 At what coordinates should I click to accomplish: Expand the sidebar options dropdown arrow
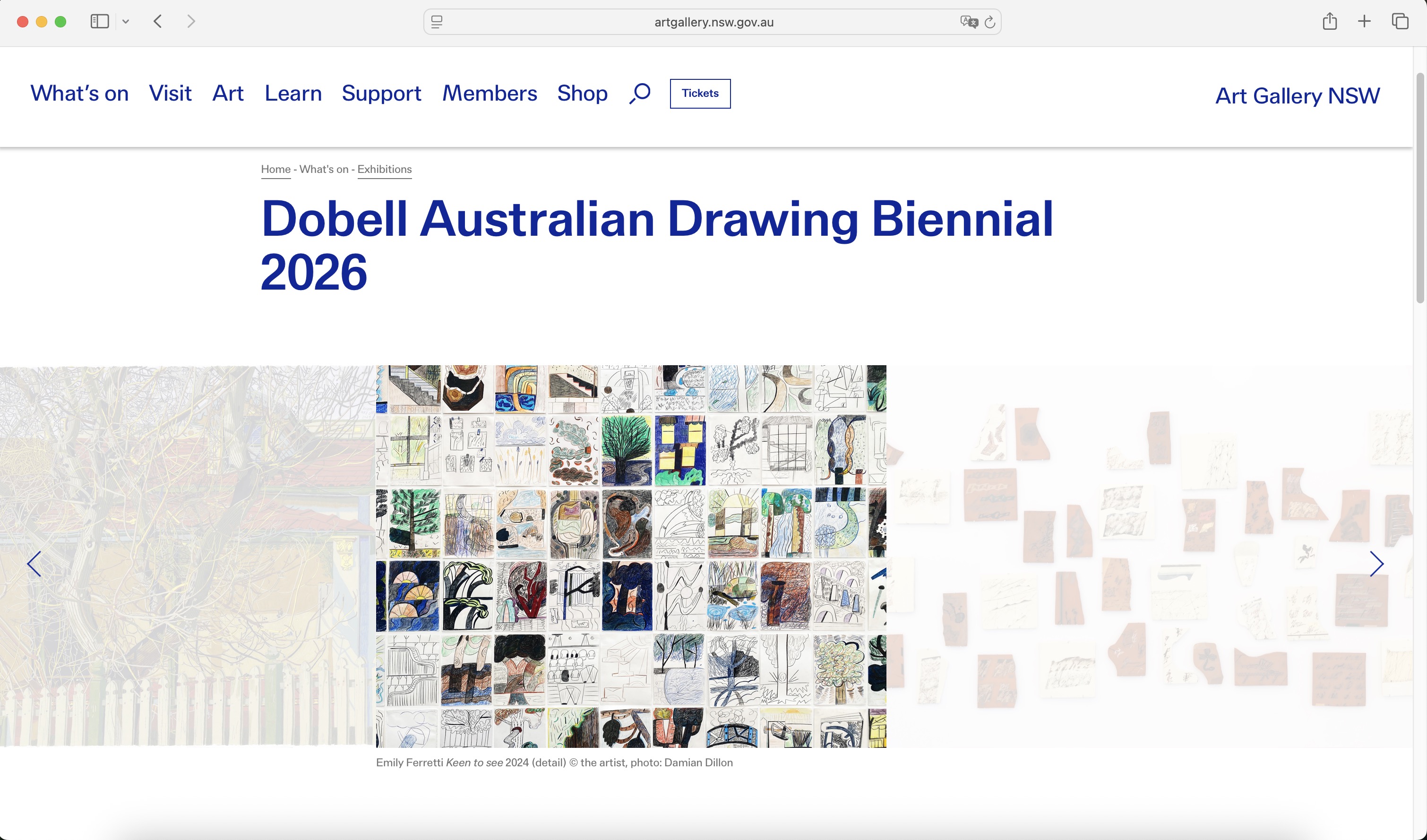[126, 22]
